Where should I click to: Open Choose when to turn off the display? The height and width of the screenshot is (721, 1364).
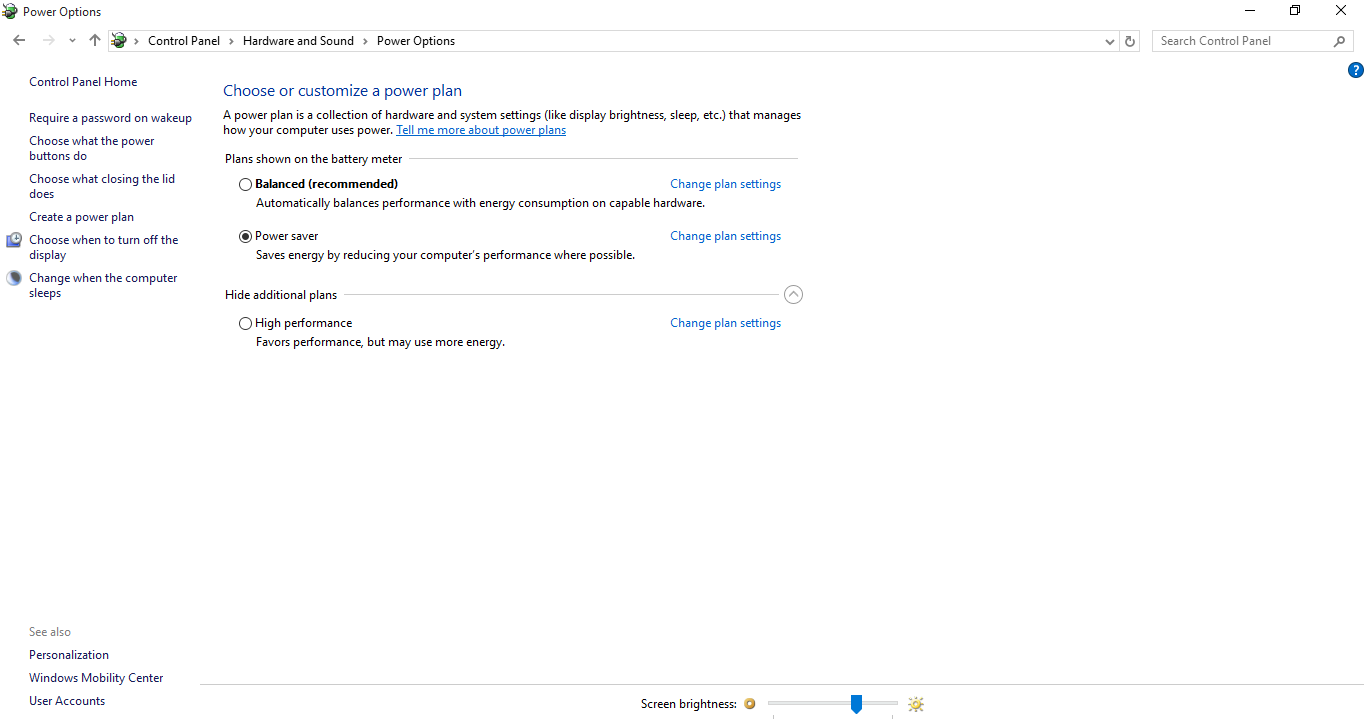104,247
